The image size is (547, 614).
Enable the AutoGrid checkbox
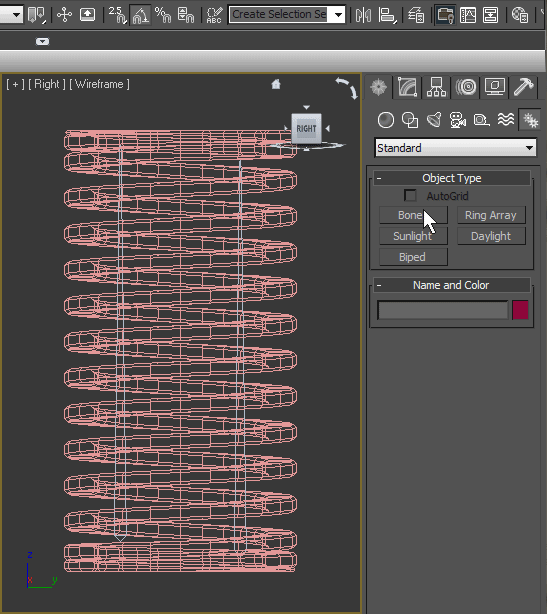click(410, 195)
